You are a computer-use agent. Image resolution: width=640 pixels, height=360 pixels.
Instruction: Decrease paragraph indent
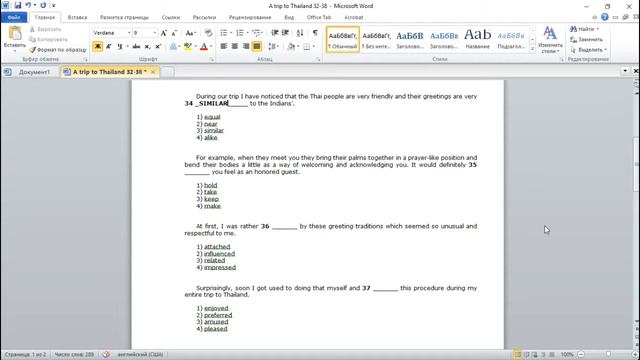pyautogui.click(x=275, y=33)
